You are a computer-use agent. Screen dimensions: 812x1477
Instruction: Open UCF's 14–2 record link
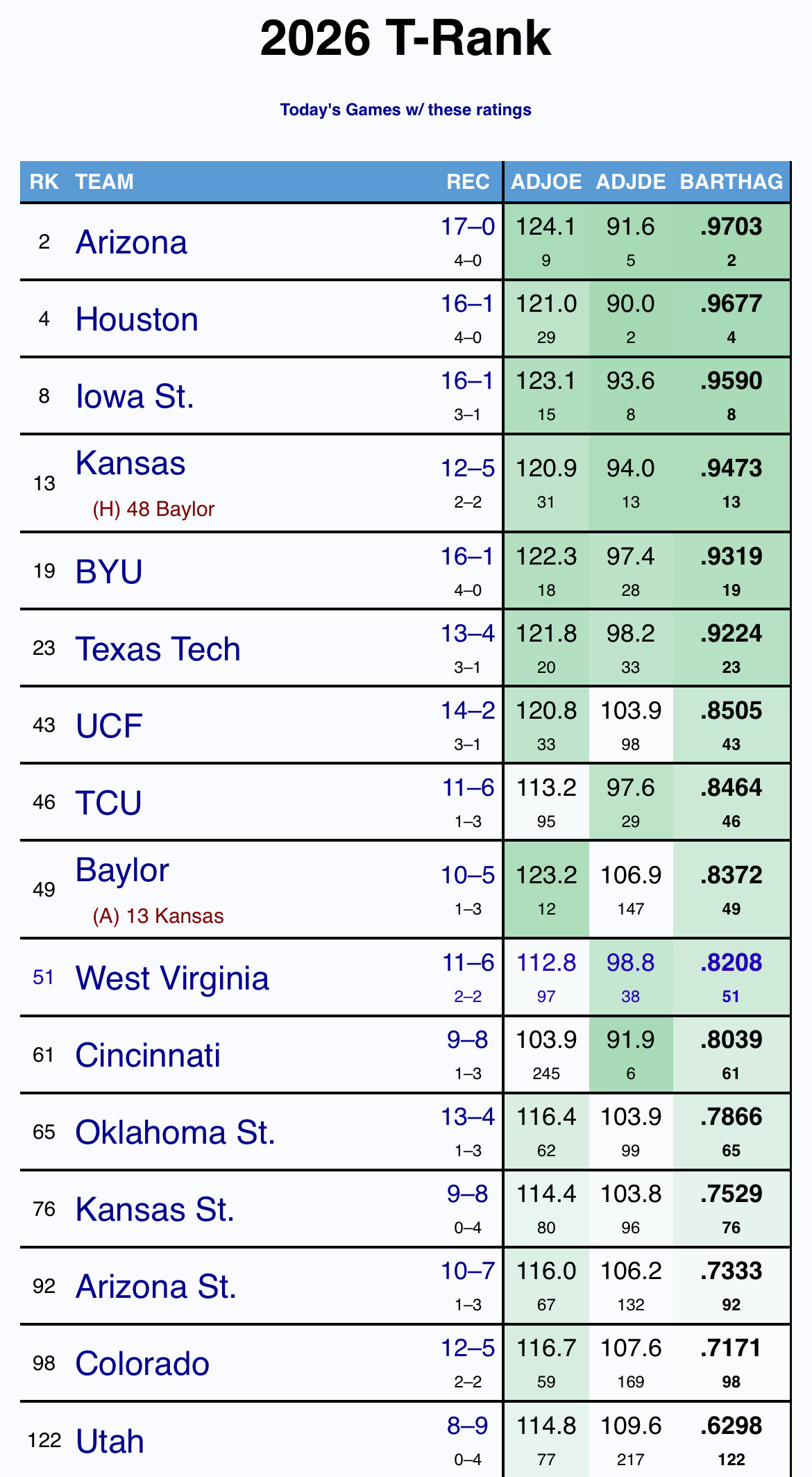tap(468, 710)
